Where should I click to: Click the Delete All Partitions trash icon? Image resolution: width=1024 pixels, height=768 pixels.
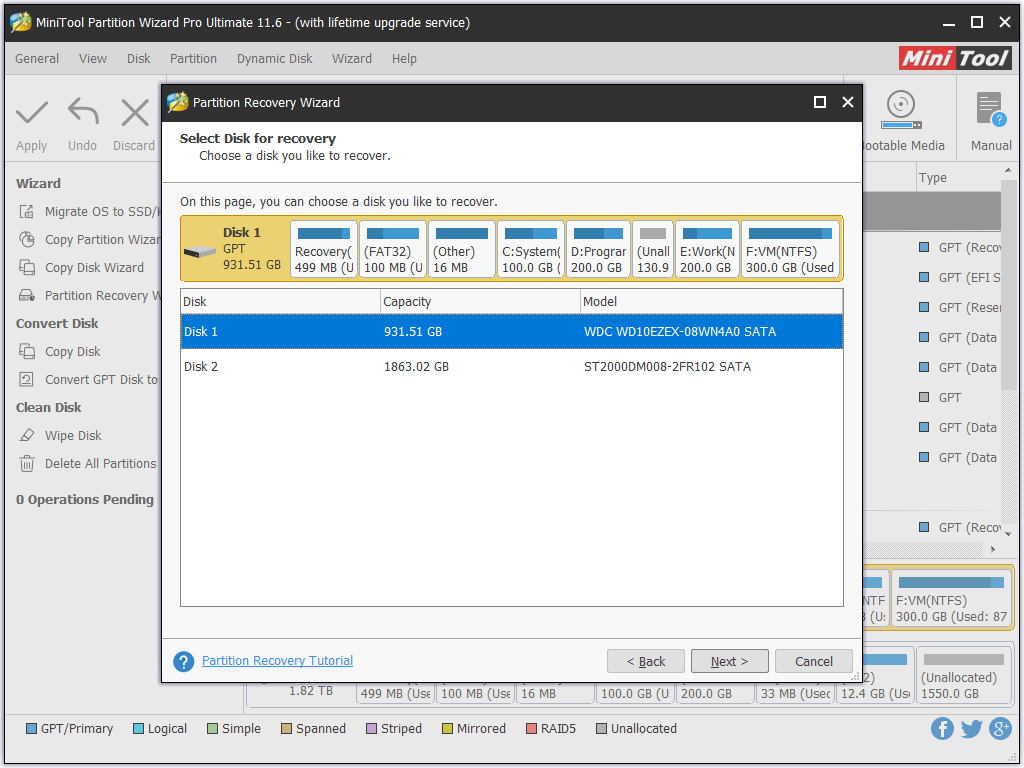[27, 464]
